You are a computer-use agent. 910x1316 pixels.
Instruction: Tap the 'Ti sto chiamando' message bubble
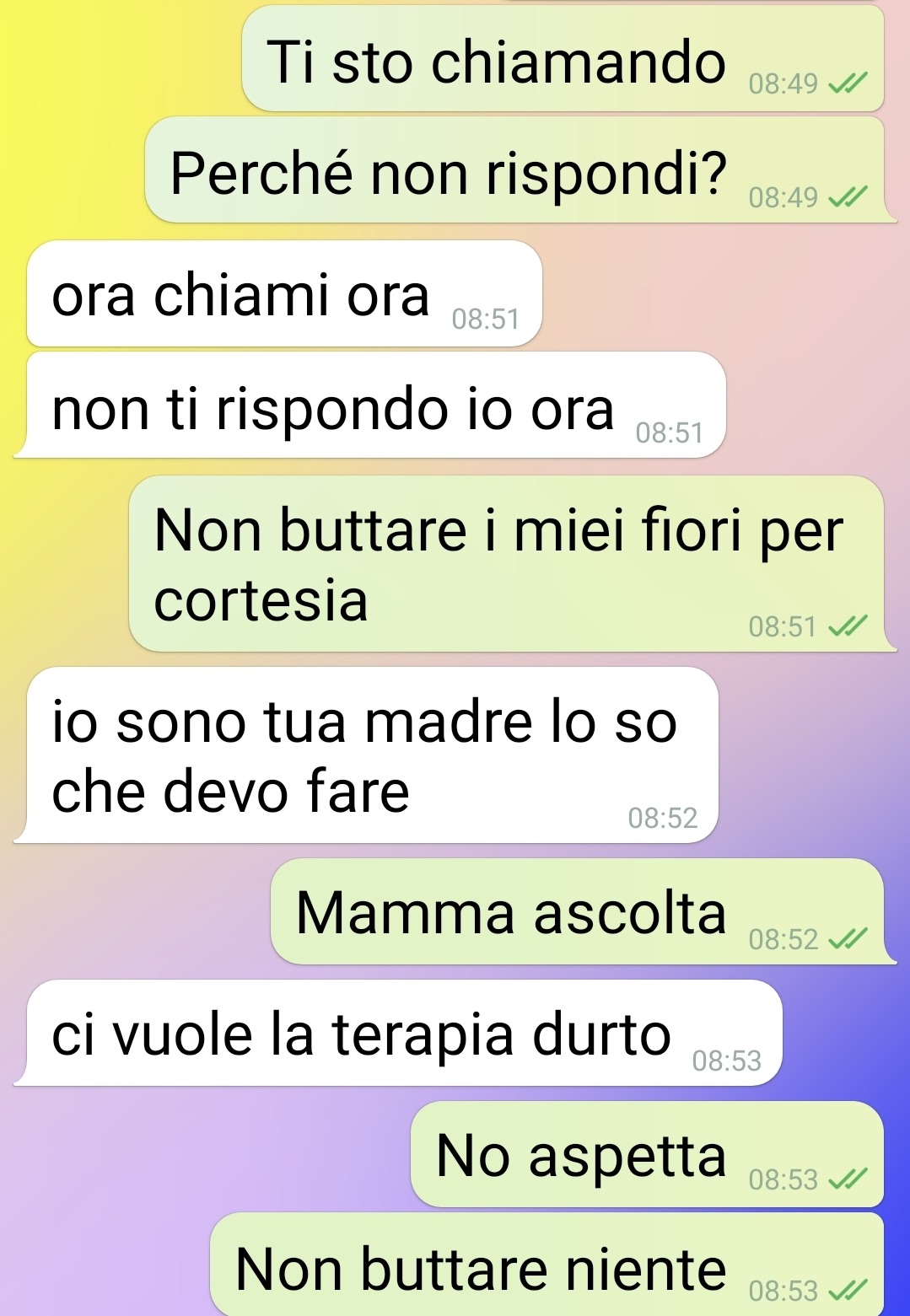563,59
